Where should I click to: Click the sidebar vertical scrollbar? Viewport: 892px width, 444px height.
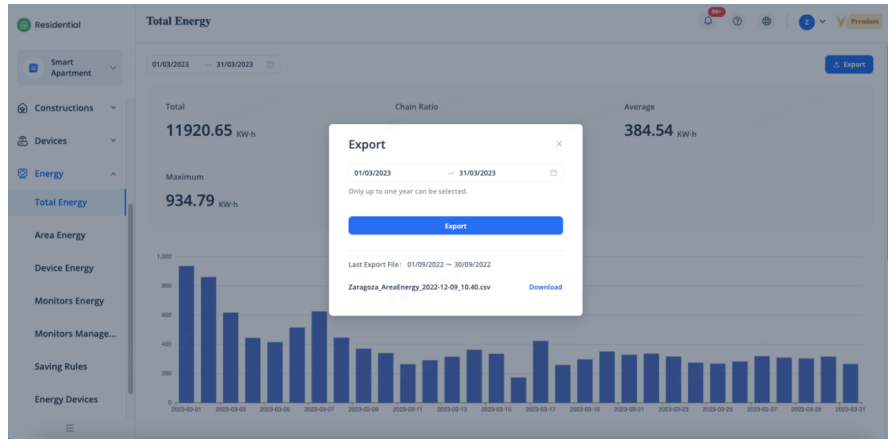pos(130,300)
